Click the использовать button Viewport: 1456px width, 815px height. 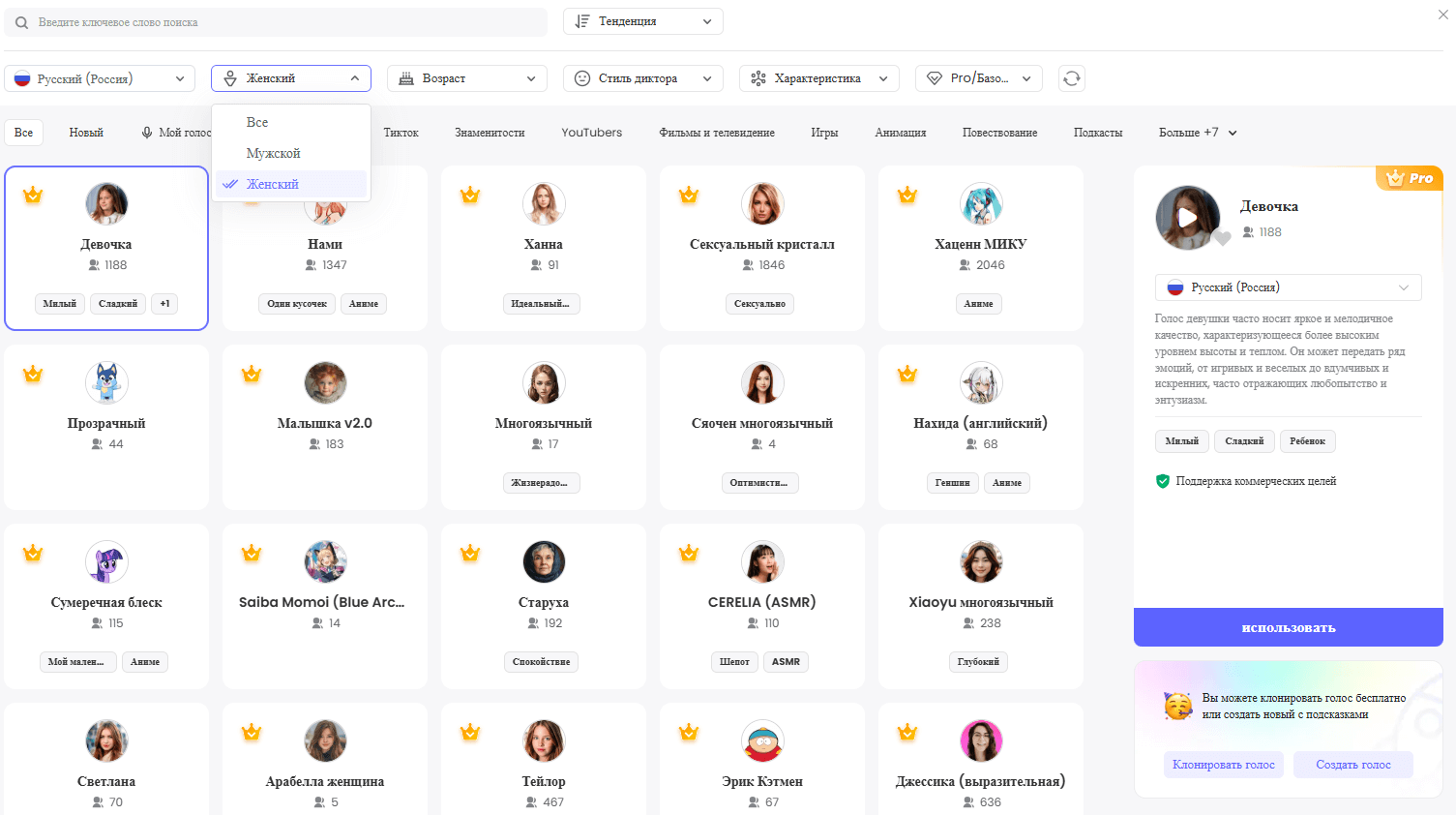pos(1289,627)
